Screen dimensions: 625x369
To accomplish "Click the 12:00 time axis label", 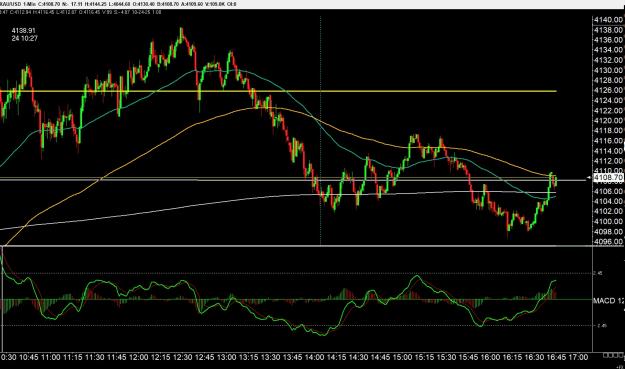I will [x=138, y=357].
